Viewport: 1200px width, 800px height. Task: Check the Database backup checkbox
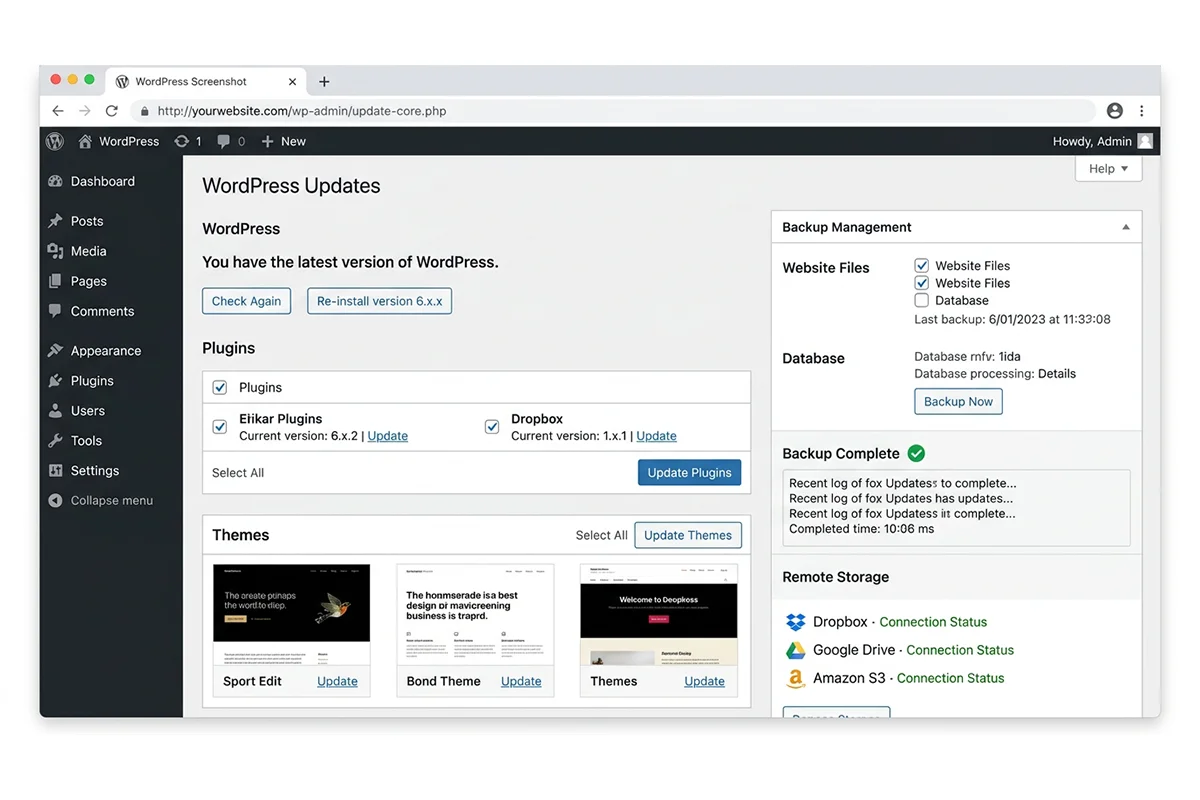(922, 300)
